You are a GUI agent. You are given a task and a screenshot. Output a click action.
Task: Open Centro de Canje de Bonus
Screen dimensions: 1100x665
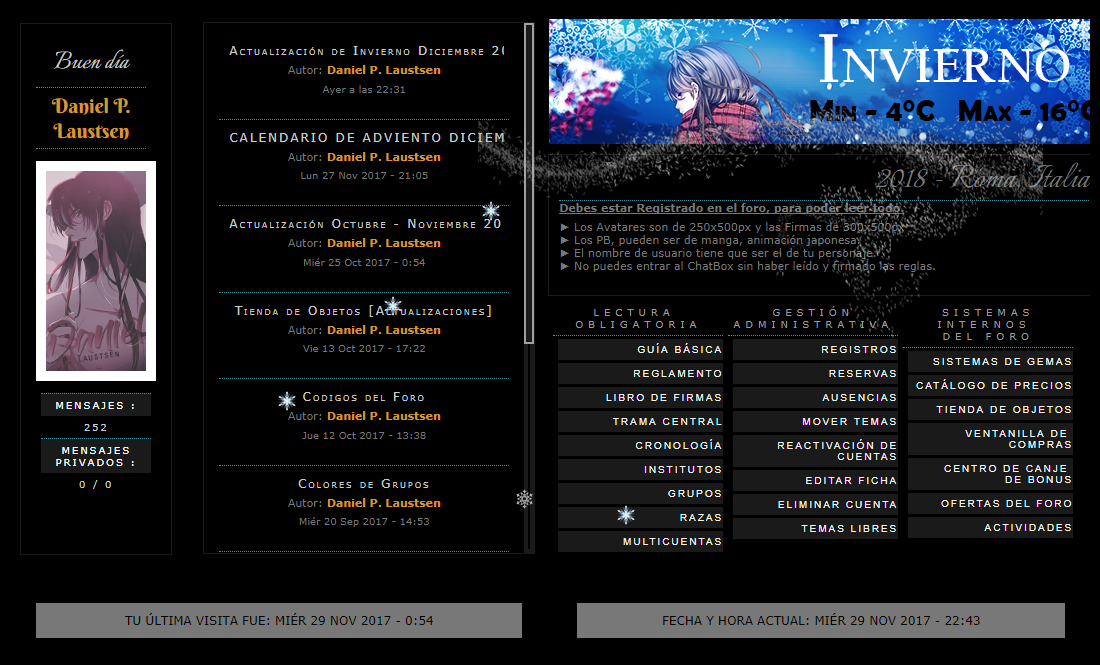tap(990, 473)
